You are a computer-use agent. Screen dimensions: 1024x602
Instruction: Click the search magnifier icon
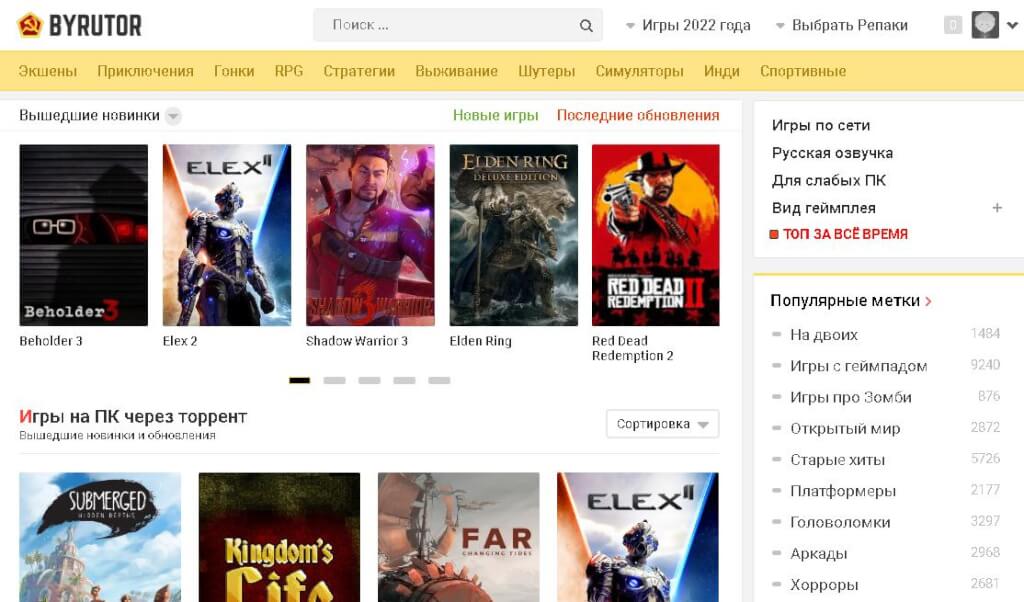click(x=586, y=25)
